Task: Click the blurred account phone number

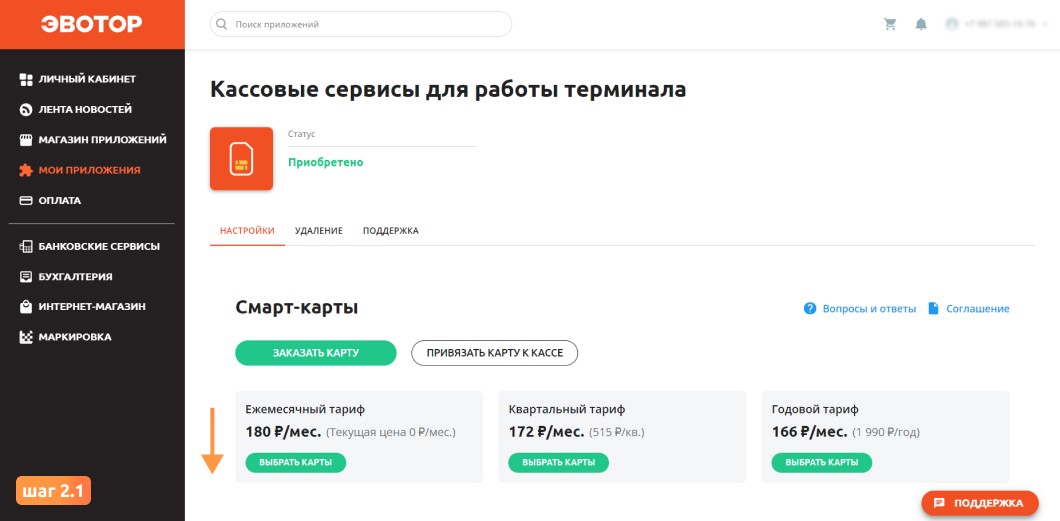Action: click(1001, 24)
